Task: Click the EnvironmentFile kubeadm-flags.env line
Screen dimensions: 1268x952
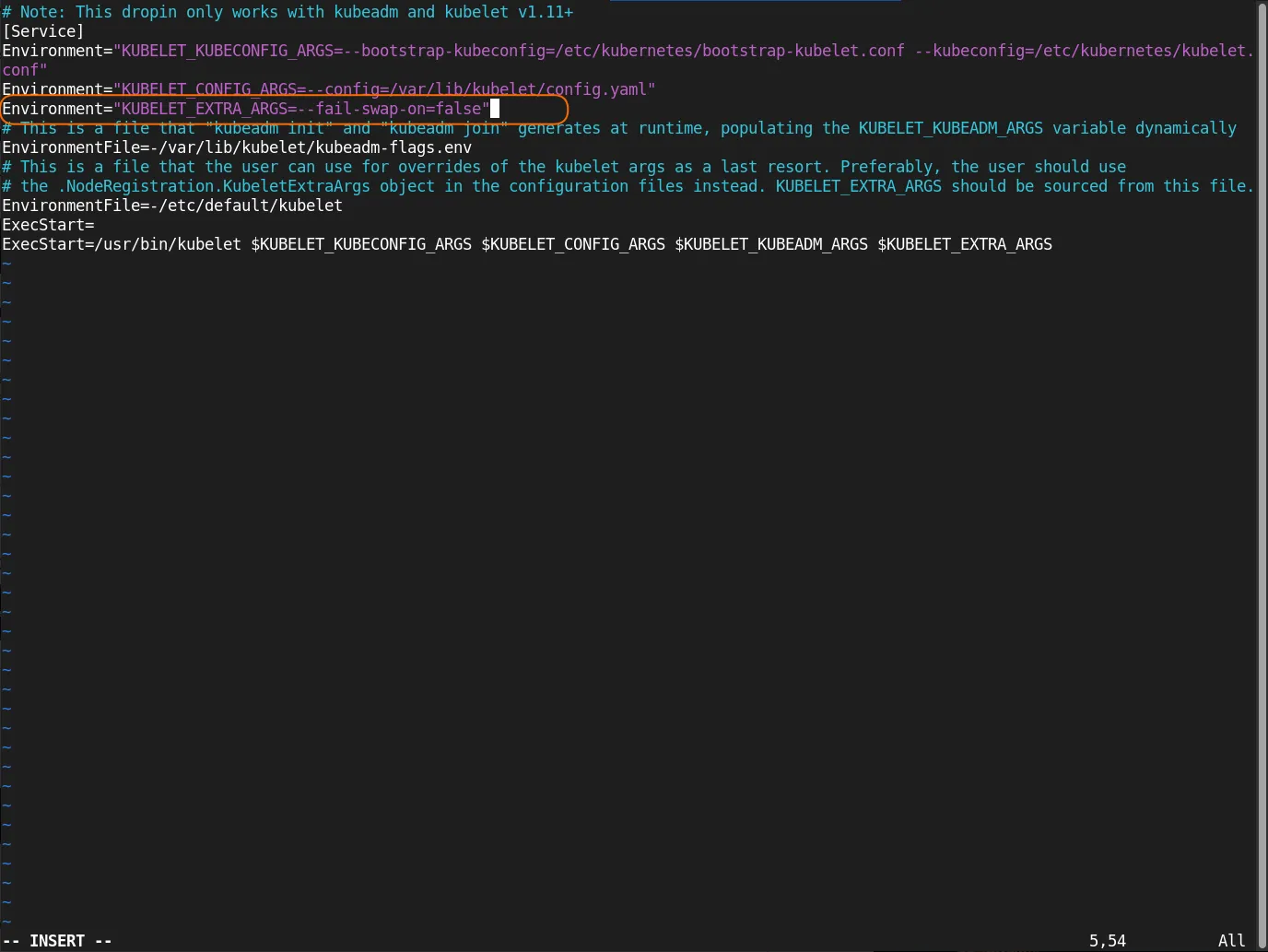Action: click(x=237, y=147)
